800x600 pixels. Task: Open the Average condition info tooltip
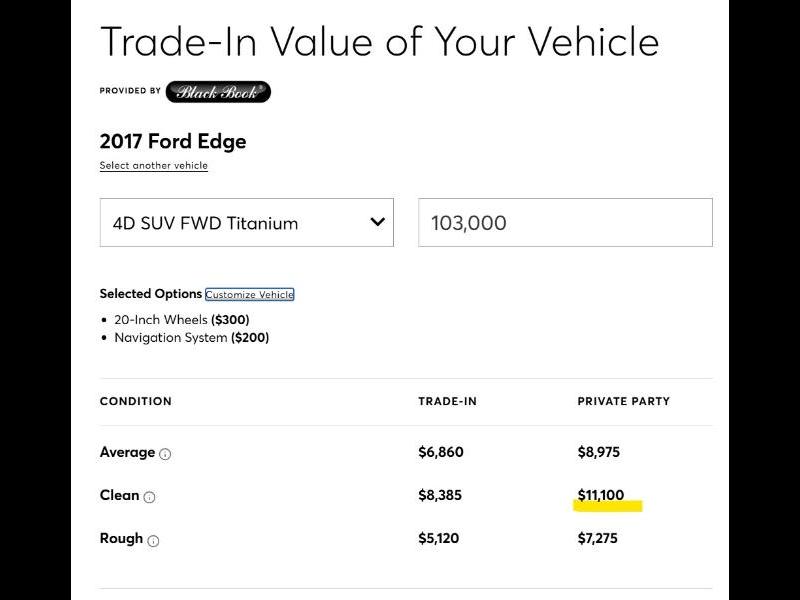166,453
